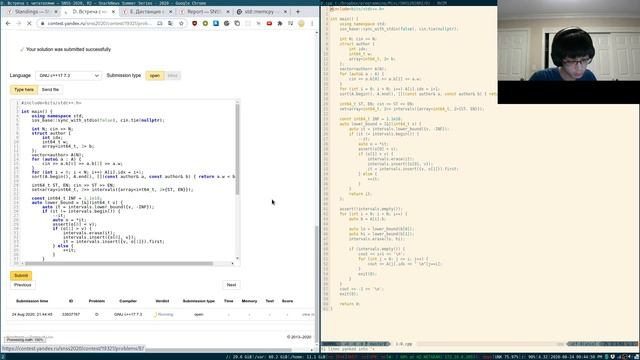Open the green circle extension icon
Image resolution: width=640 pixels, height=360 pixels.
click(x=205, y=24)
